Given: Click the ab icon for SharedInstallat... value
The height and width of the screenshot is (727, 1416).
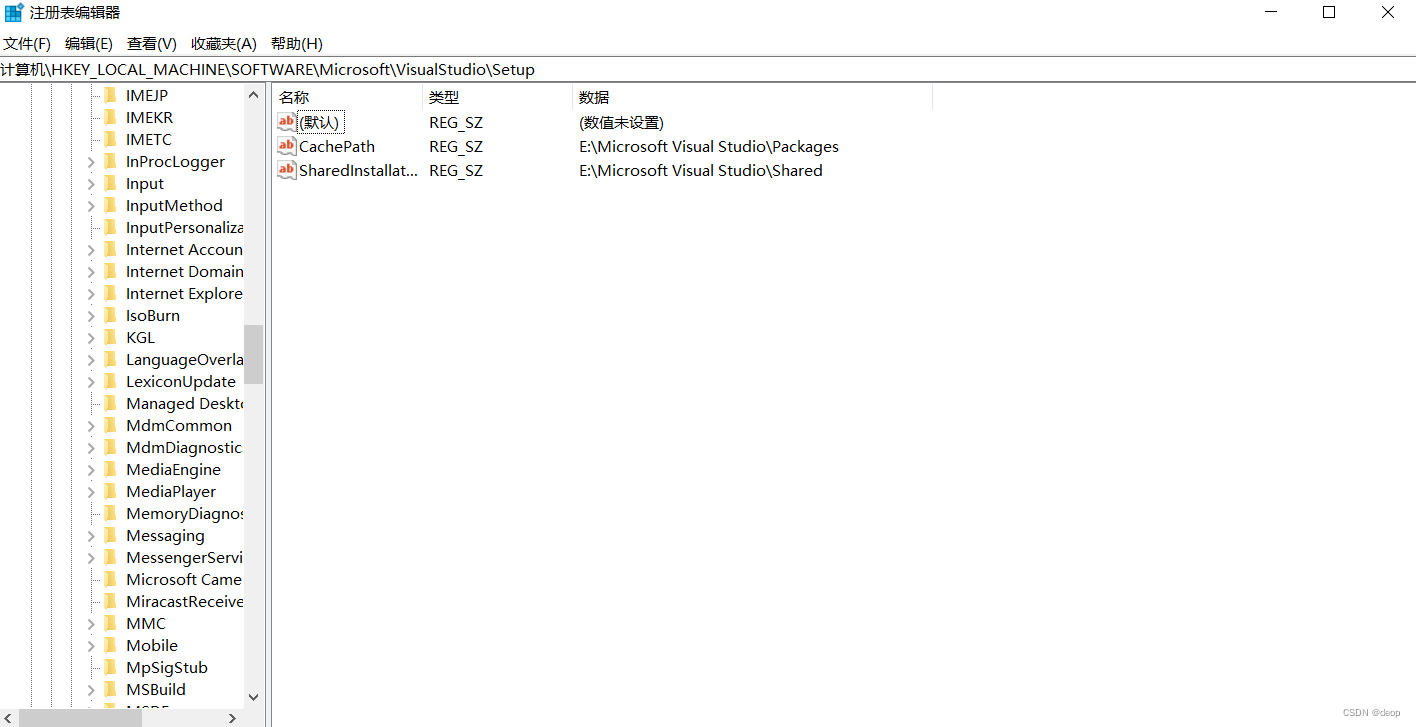Looking at the screenshot, I should (x=286, y=170).
